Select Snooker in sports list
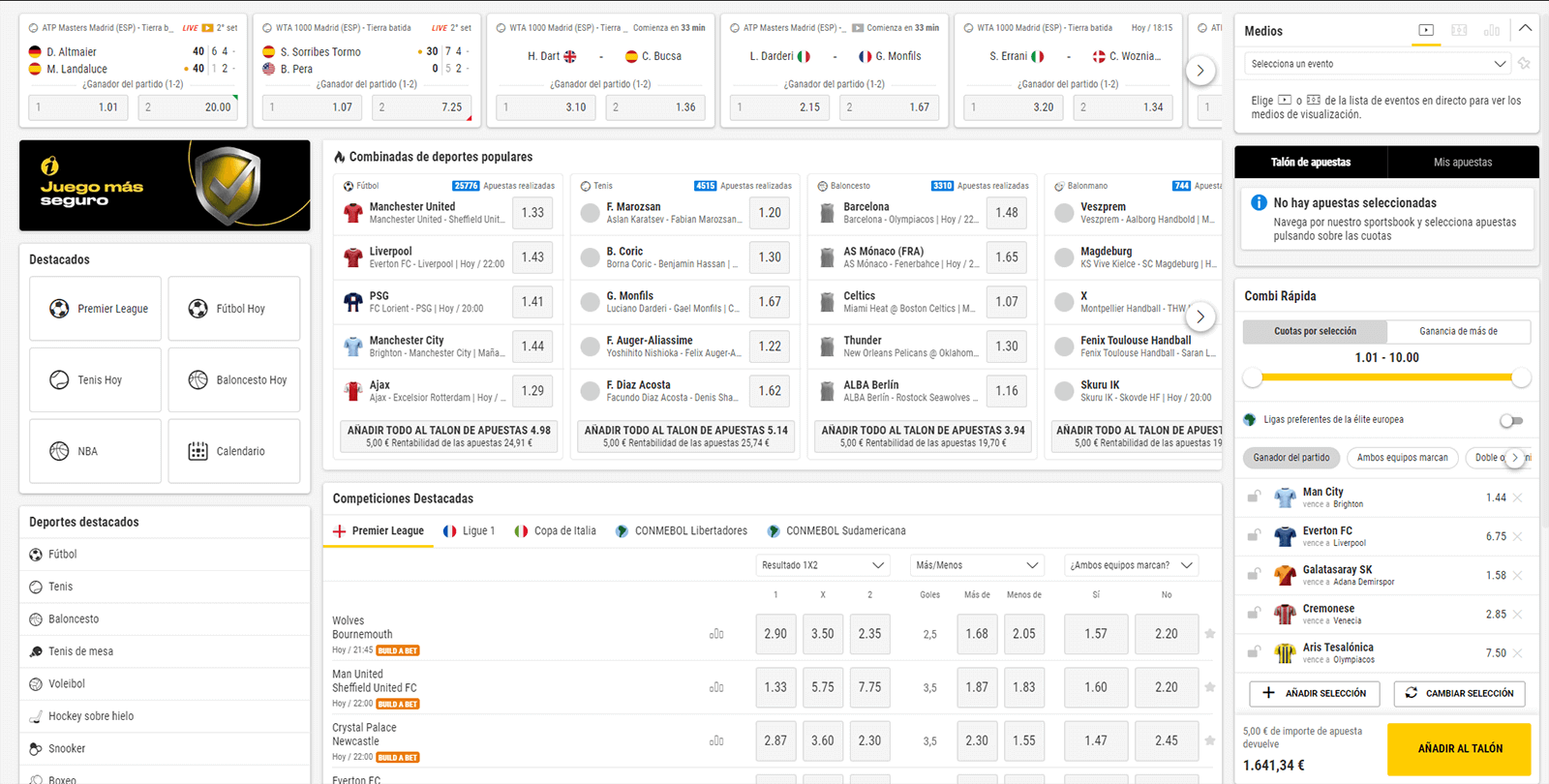 (x=165, y=748)
